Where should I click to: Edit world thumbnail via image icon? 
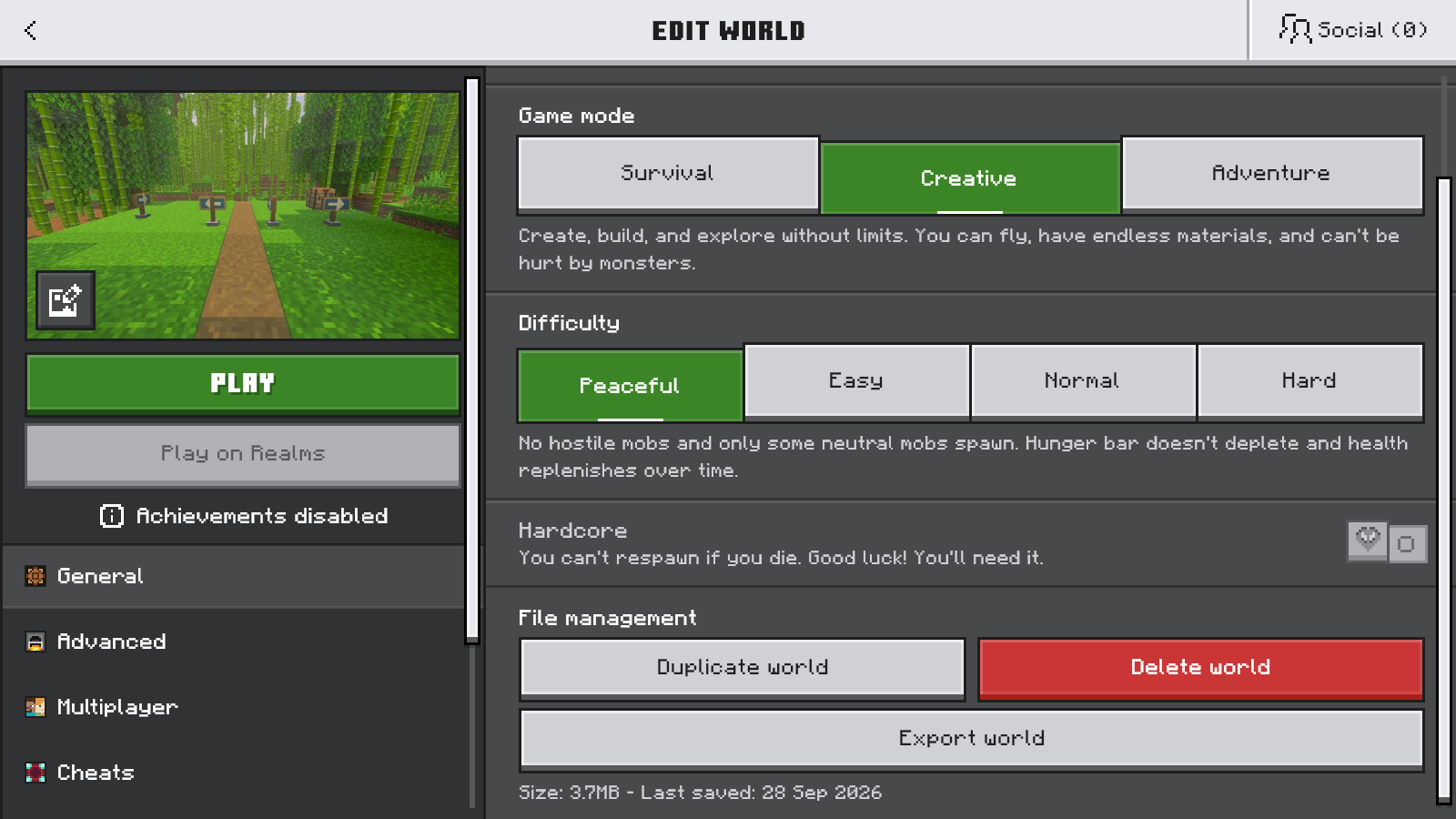(x=66, y=299)
